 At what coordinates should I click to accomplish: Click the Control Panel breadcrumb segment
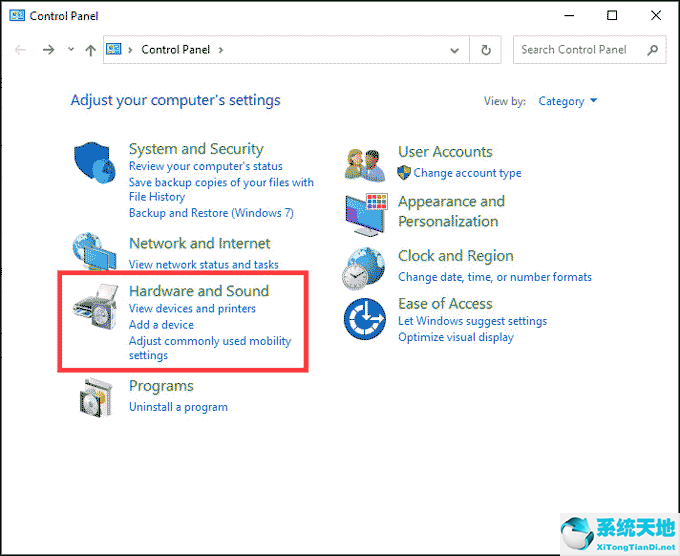click(x=176, y=49)
